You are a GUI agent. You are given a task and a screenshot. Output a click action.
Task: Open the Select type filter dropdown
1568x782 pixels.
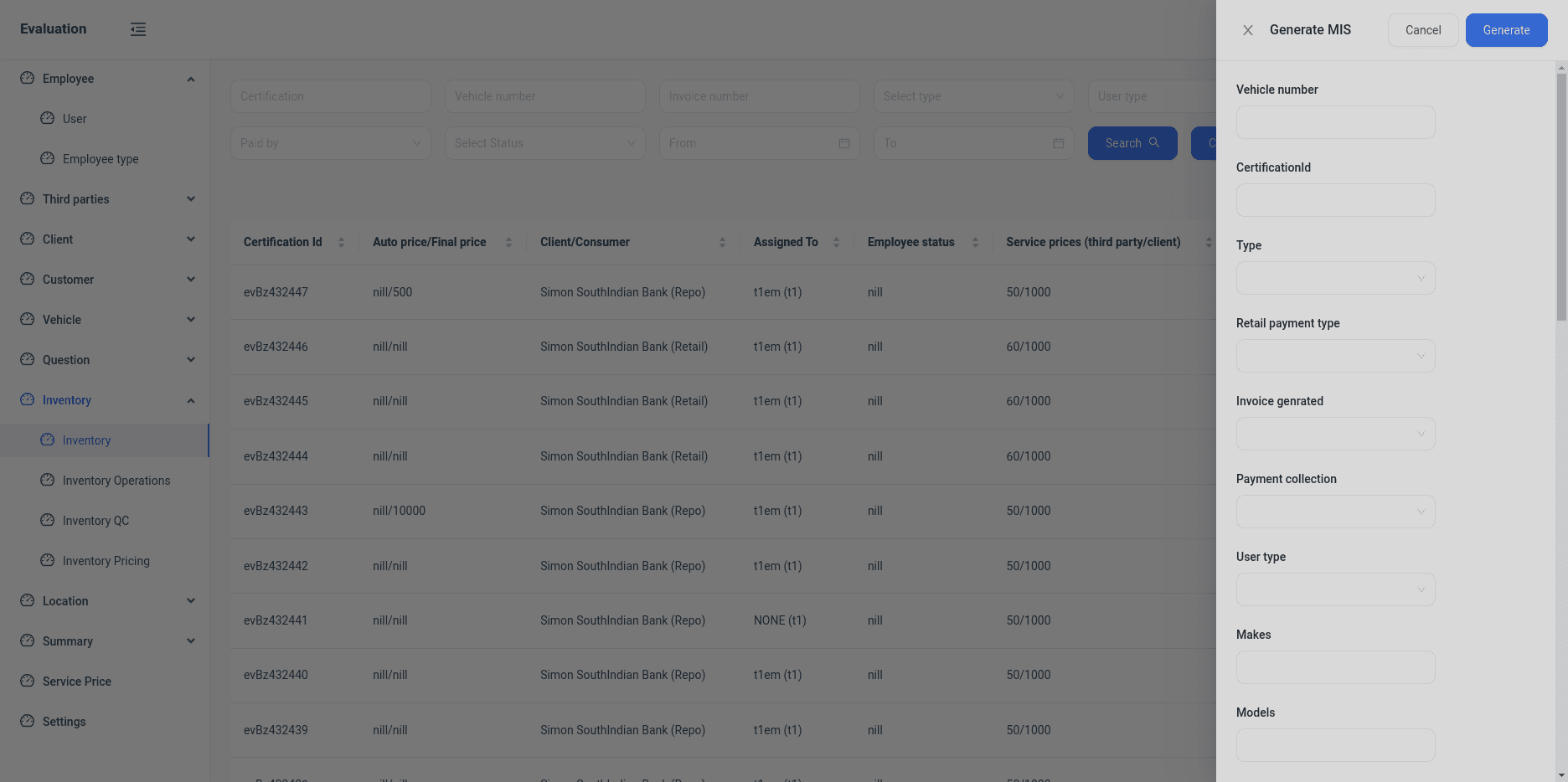(973, 96)
